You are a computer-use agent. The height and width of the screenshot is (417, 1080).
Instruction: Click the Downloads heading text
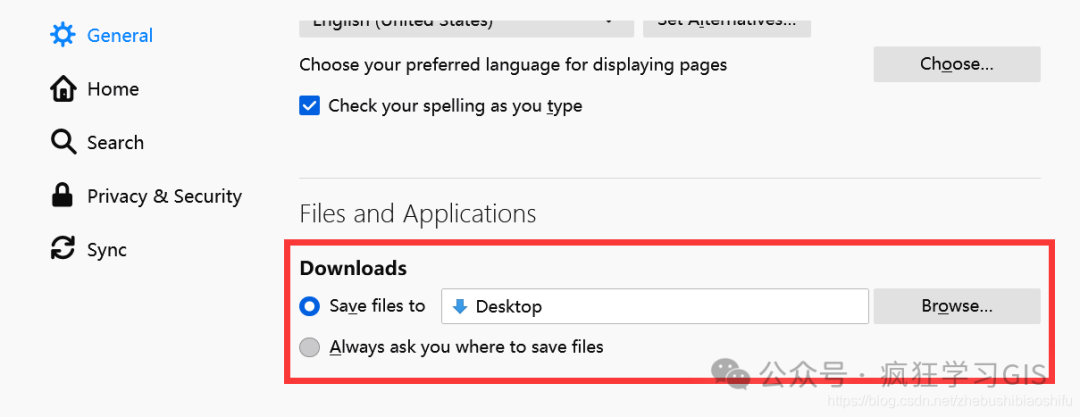pyautogui.click(x=353, y=268)
